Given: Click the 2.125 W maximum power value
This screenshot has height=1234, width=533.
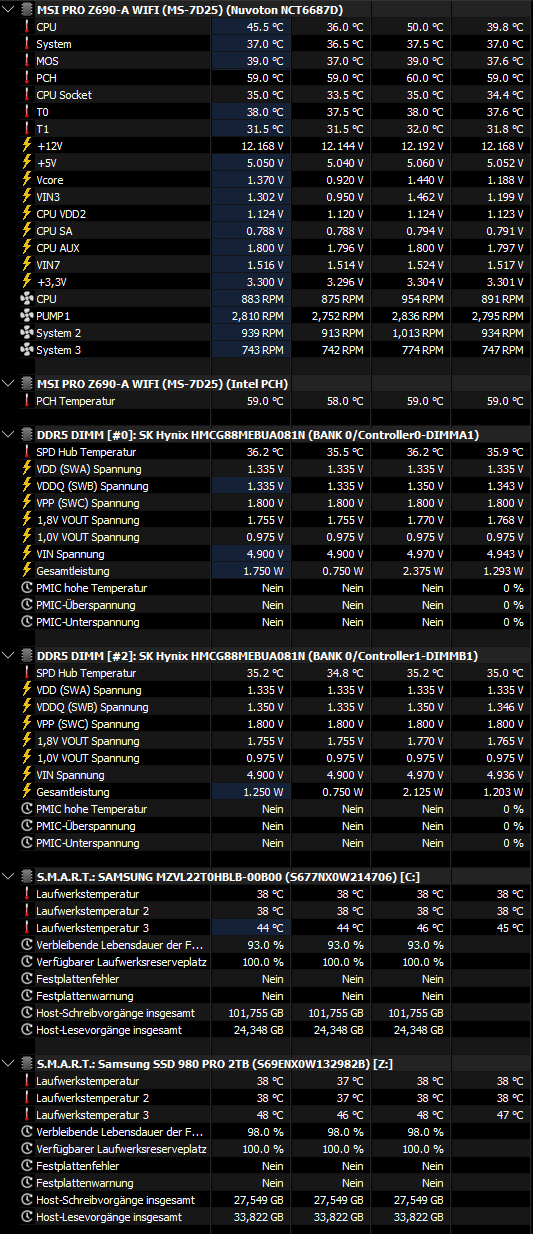Looking at the screenshot, I should point(422,792).
